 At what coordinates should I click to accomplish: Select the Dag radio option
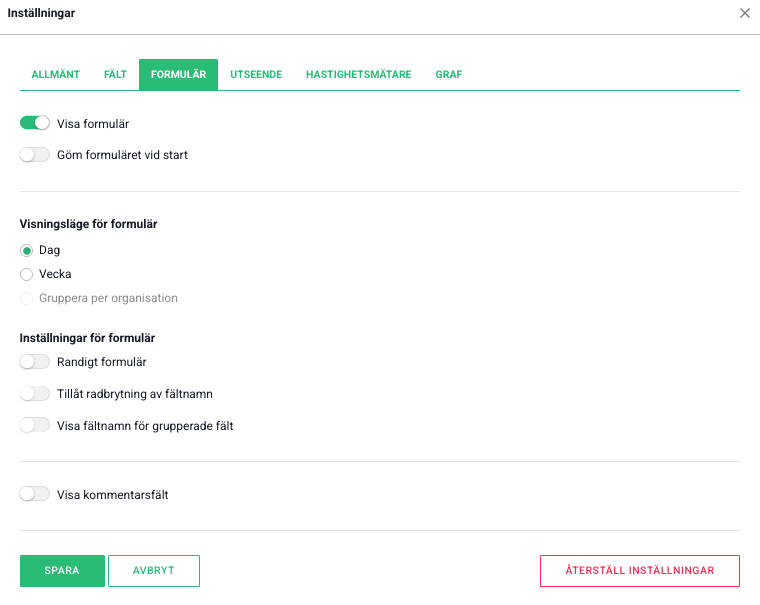[27, 250]
